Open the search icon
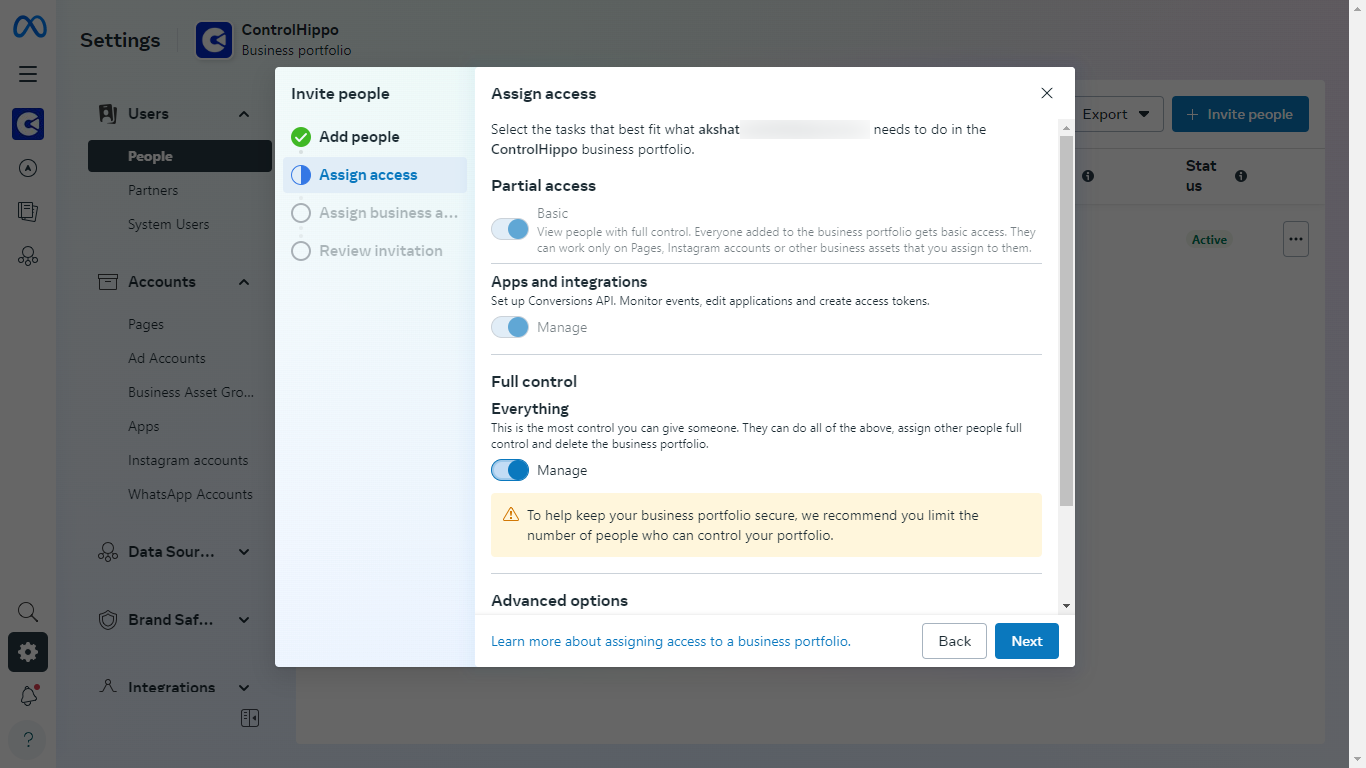 click(x=28, y=611)
